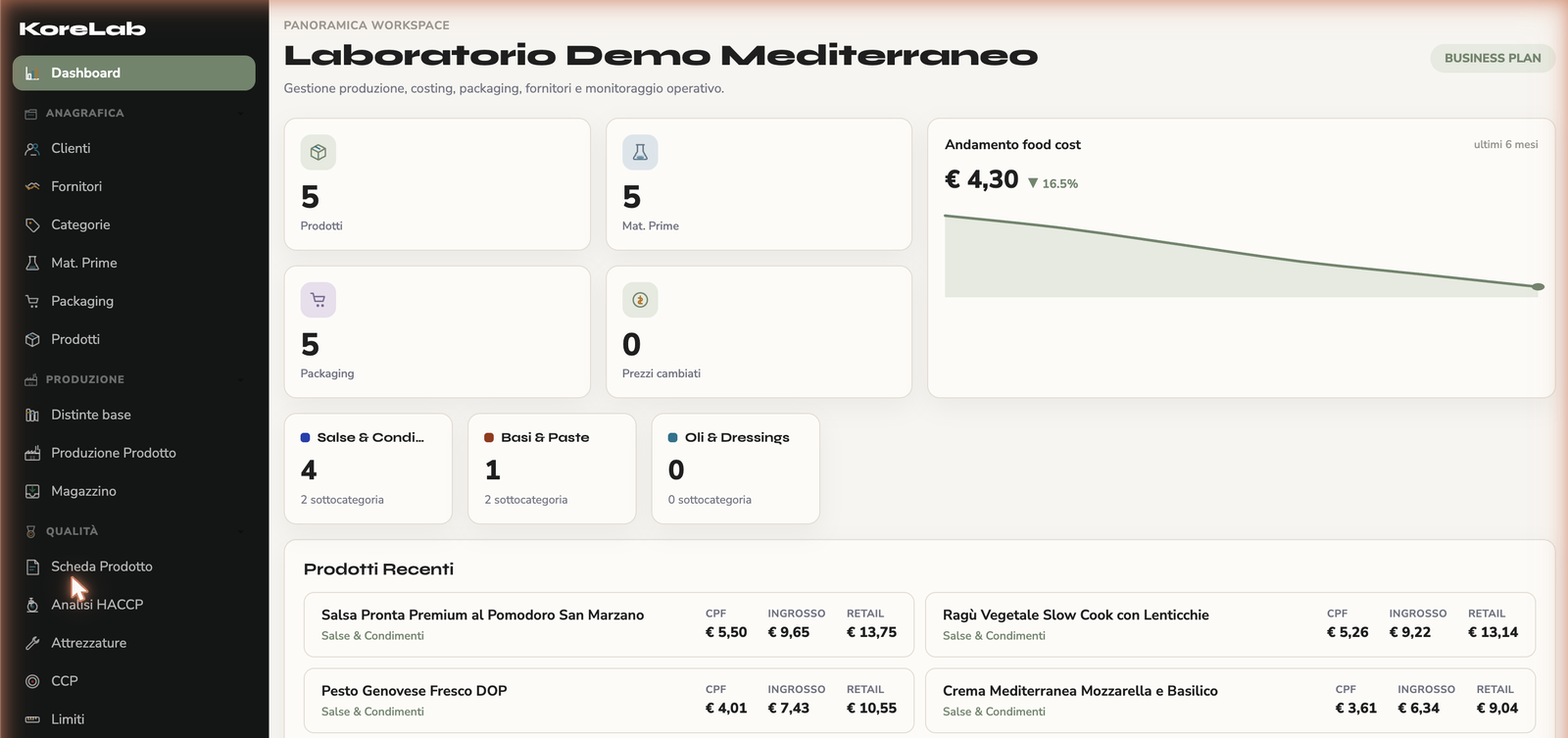Click the CCP target icon
Screen dimensions: 1568x738
[x=32, y=681]
